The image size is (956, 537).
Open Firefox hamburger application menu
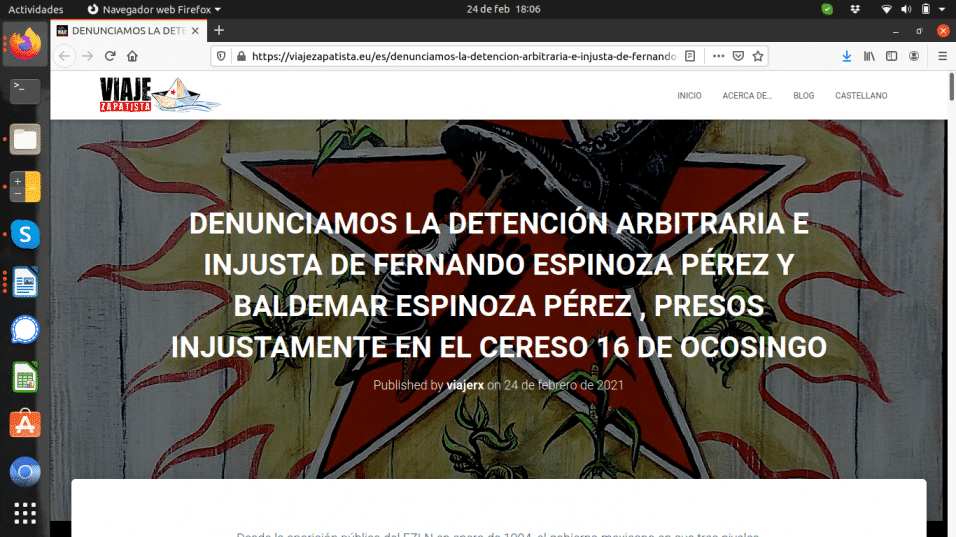943,56
